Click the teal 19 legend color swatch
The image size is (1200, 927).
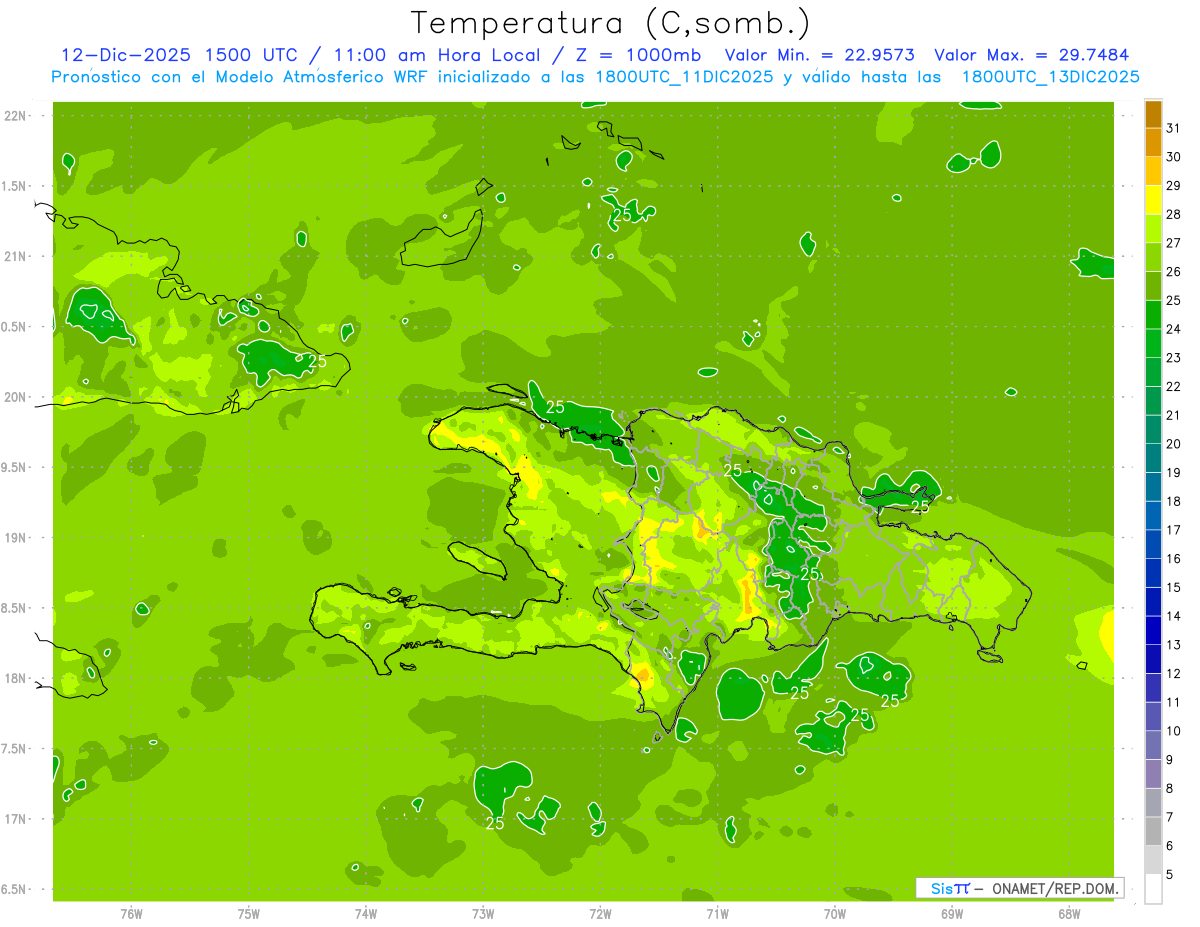1153,459
